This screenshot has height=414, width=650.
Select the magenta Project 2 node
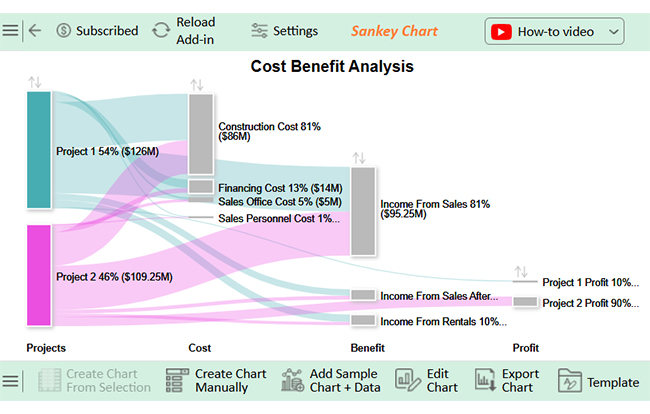pos(39,275)
